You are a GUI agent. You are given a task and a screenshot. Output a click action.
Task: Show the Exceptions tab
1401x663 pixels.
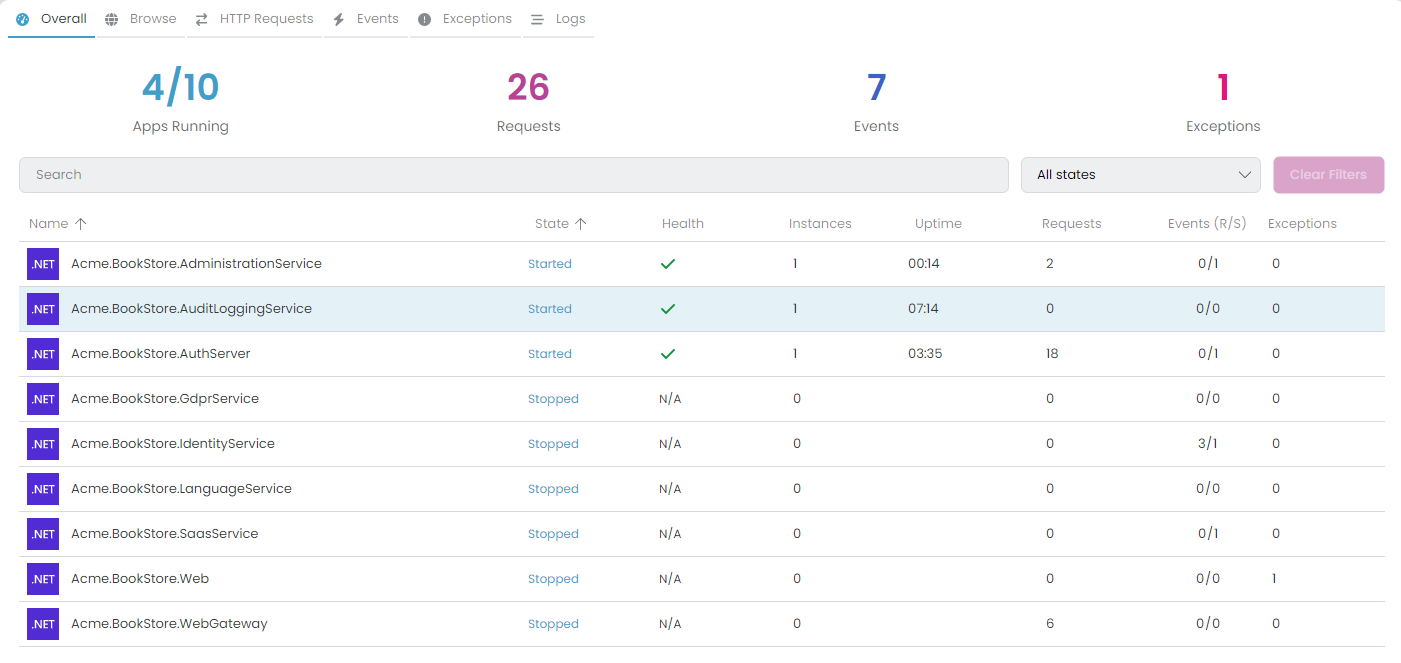(465, 19)
